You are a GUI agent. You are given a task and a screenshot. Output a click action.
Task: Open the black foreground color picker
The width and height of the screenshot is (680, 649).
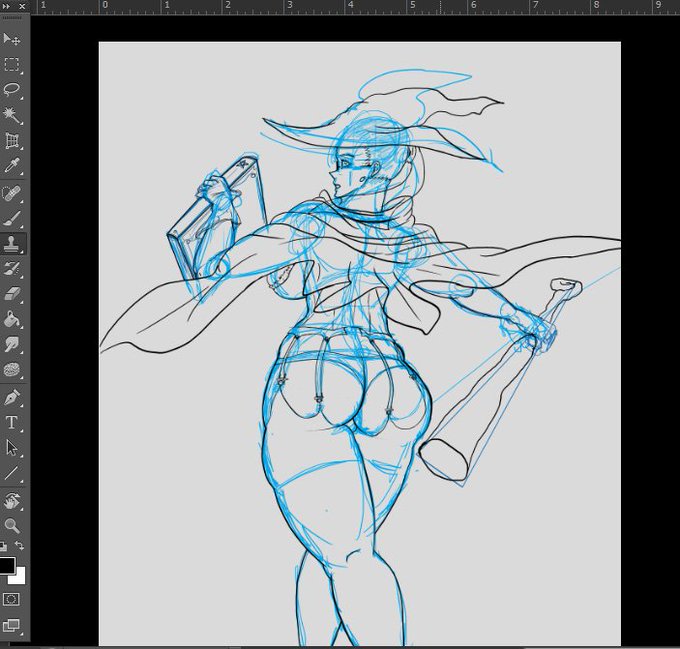(7, 565)
